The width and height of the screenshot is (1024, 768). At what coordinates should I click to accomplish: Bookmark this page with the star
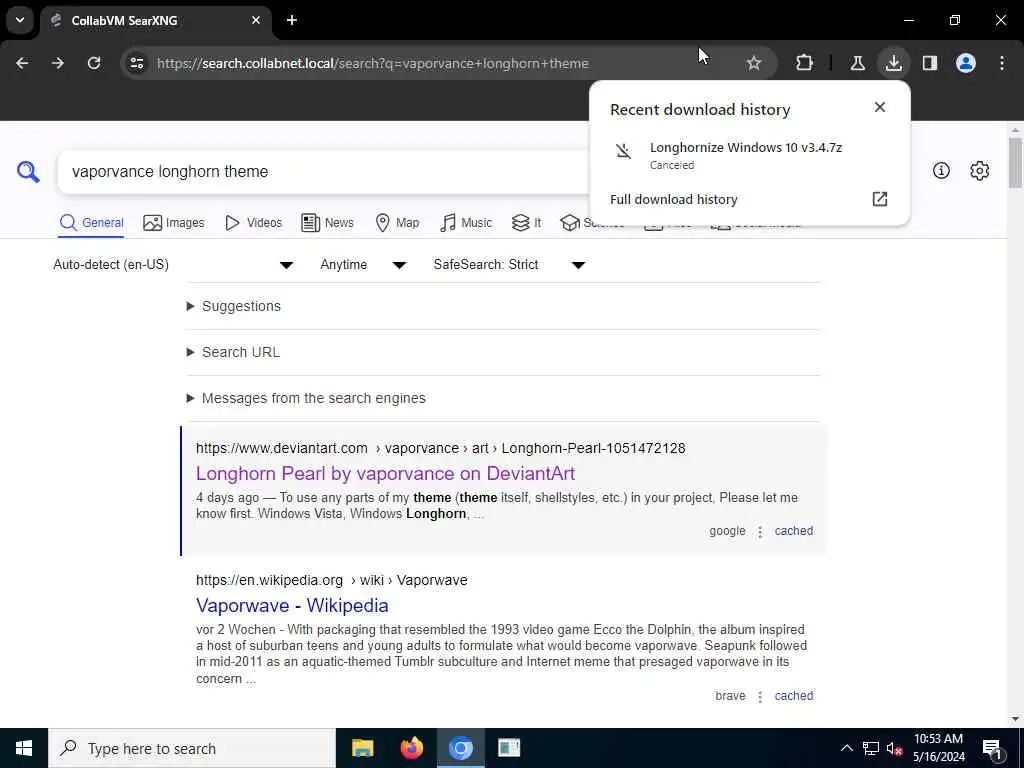(754, 63)
